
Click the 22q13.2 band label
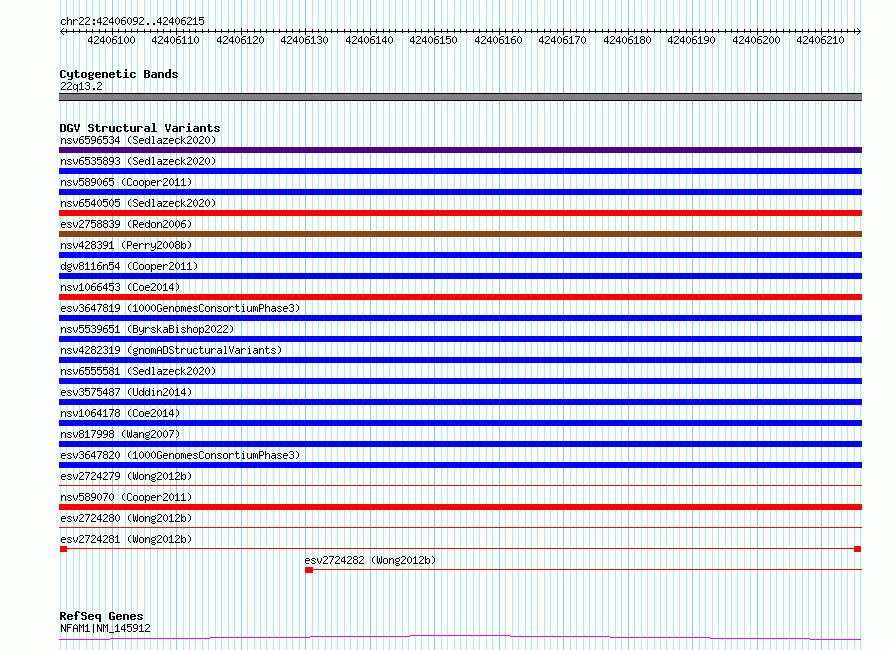[81, 86]
